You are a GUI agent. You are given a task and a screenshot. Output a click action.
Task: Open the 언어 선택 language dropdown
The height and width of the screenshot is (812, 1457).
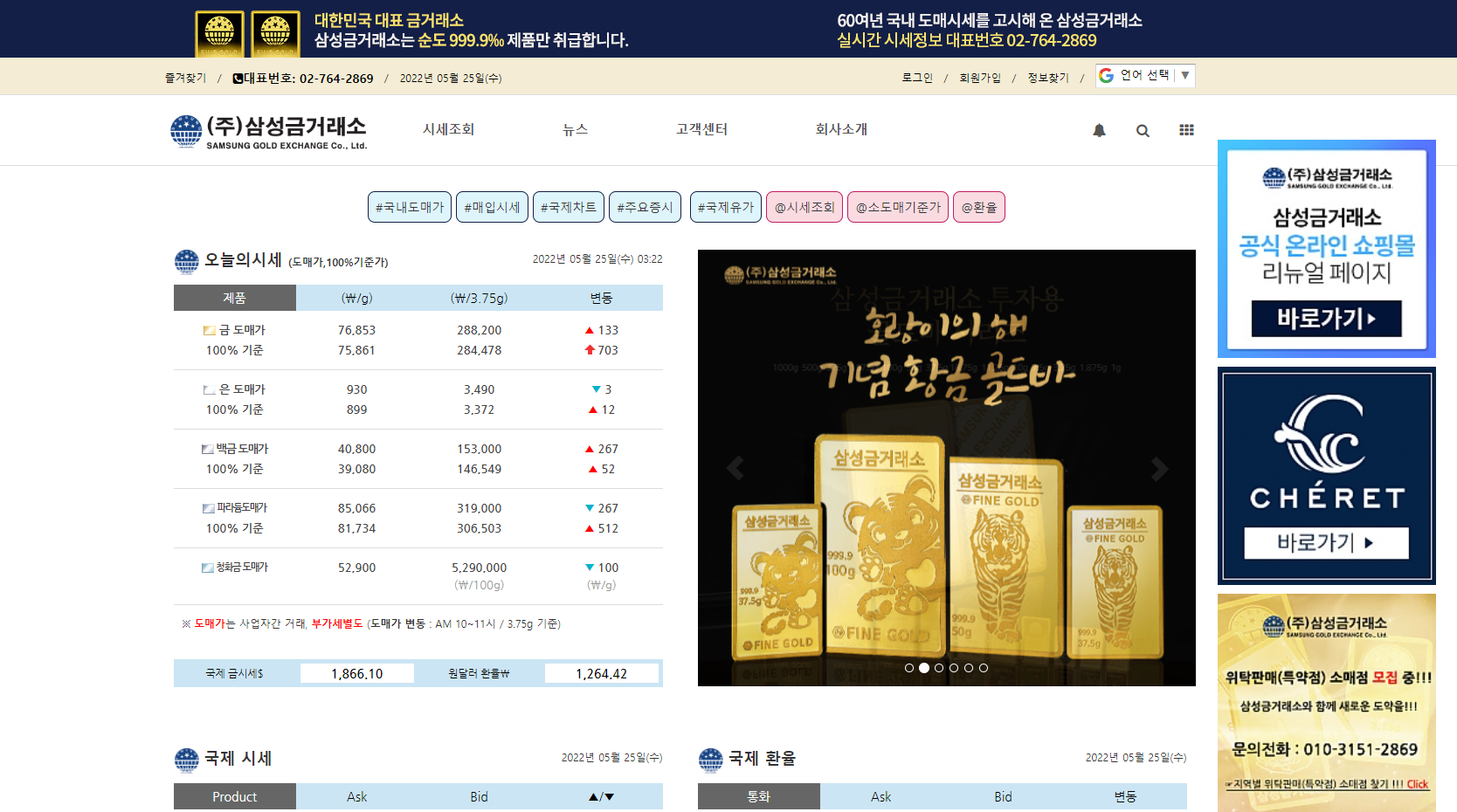[x=1145, y=76]
